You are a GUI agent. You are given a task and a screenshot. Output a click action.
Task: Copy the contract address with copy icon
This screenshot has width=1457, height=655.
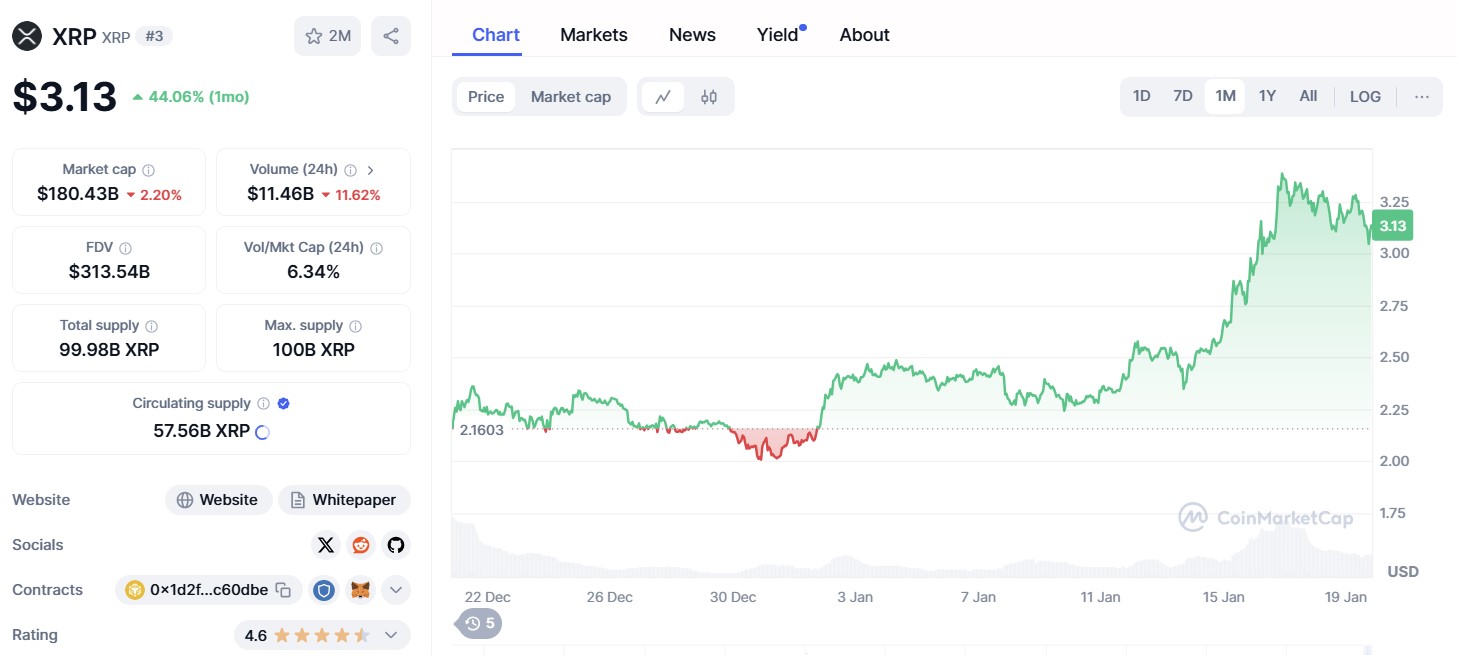(x=283, y=590)
